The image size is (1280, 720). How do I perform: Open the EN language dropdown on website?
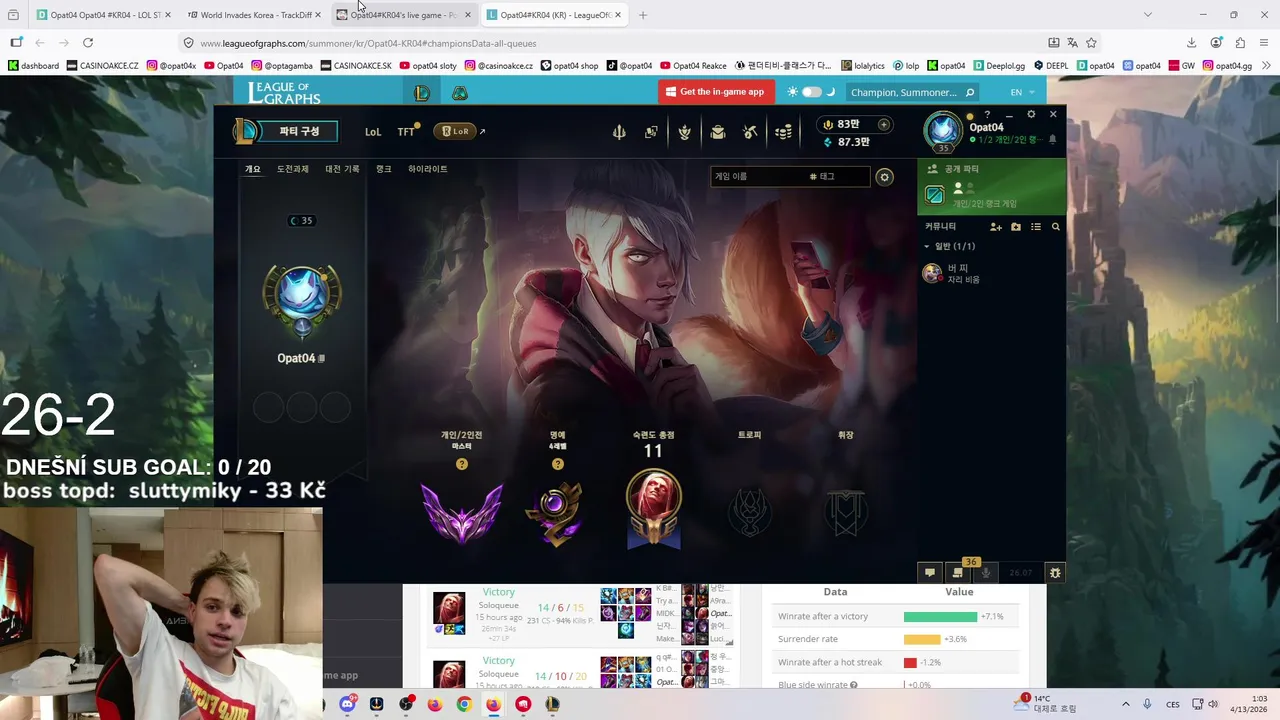[x=1021, y=92]
